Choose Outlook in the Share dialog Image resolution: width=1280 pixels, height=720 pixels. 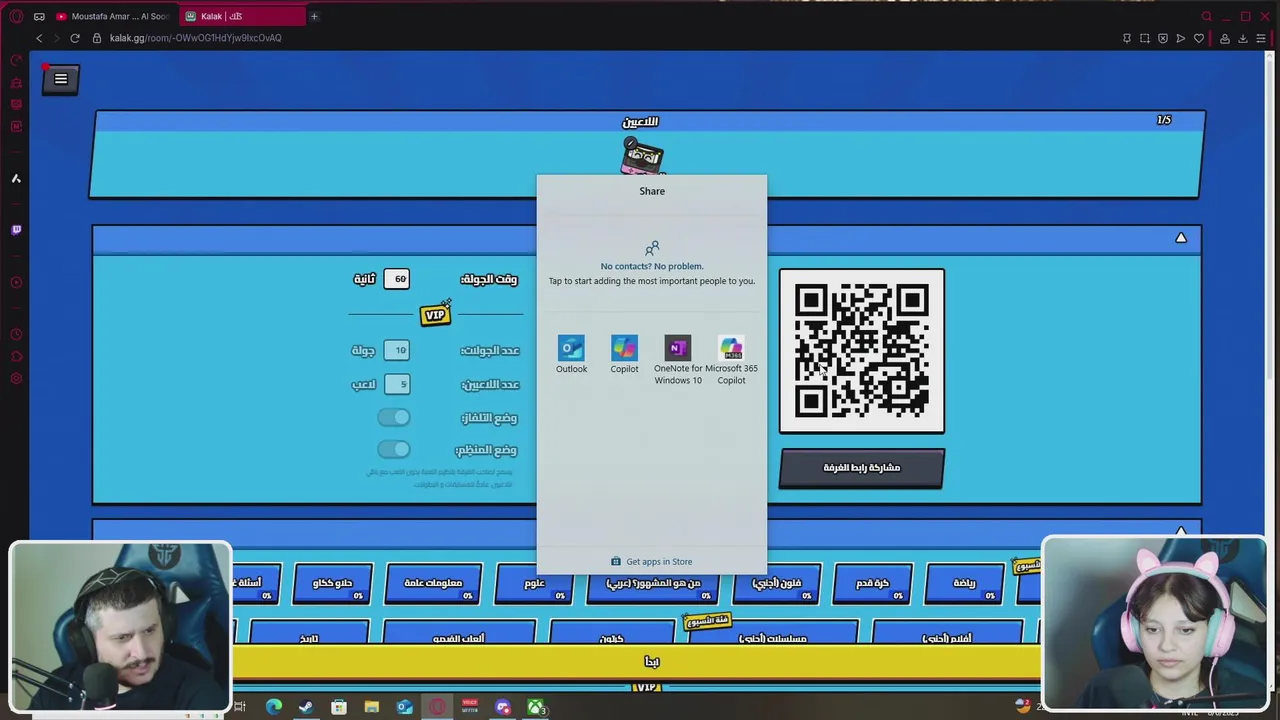pyautogui.click(x=571, y=355)
